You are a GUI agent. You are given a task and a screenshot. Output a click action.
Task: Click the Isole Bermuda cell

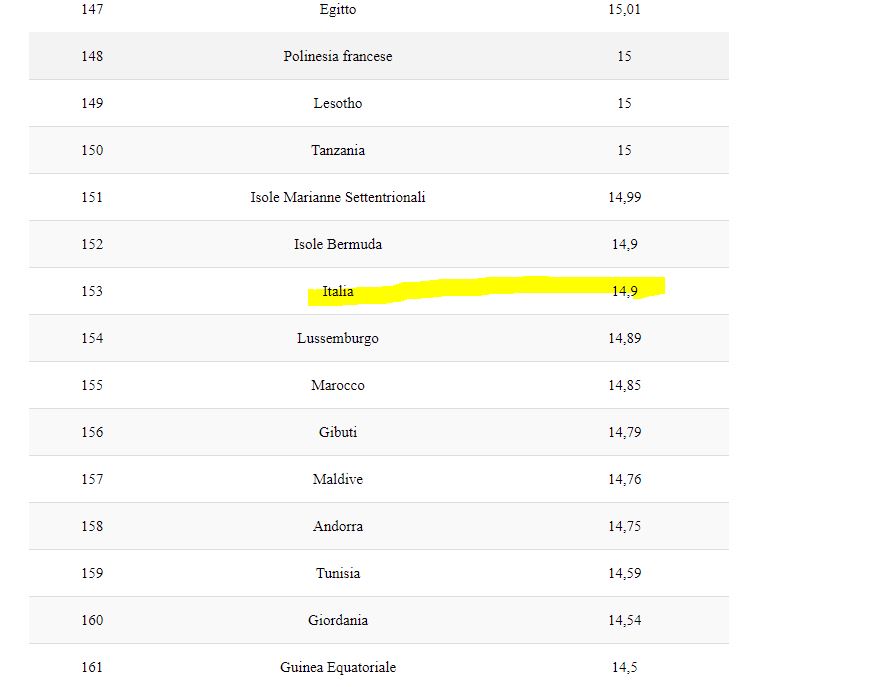[338, 245]
